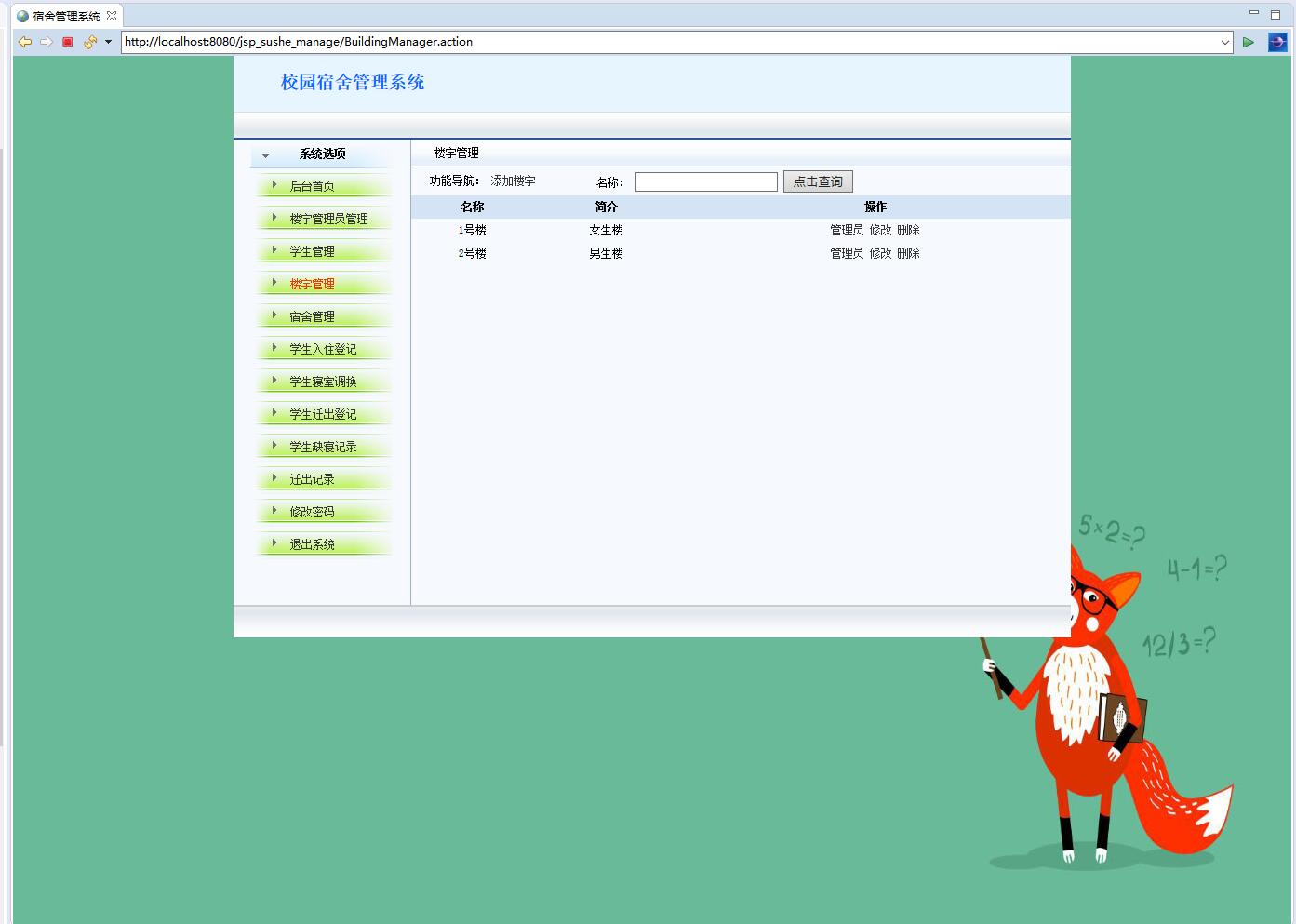Click the arrow icon beside 修改密码

click(274, 511)
